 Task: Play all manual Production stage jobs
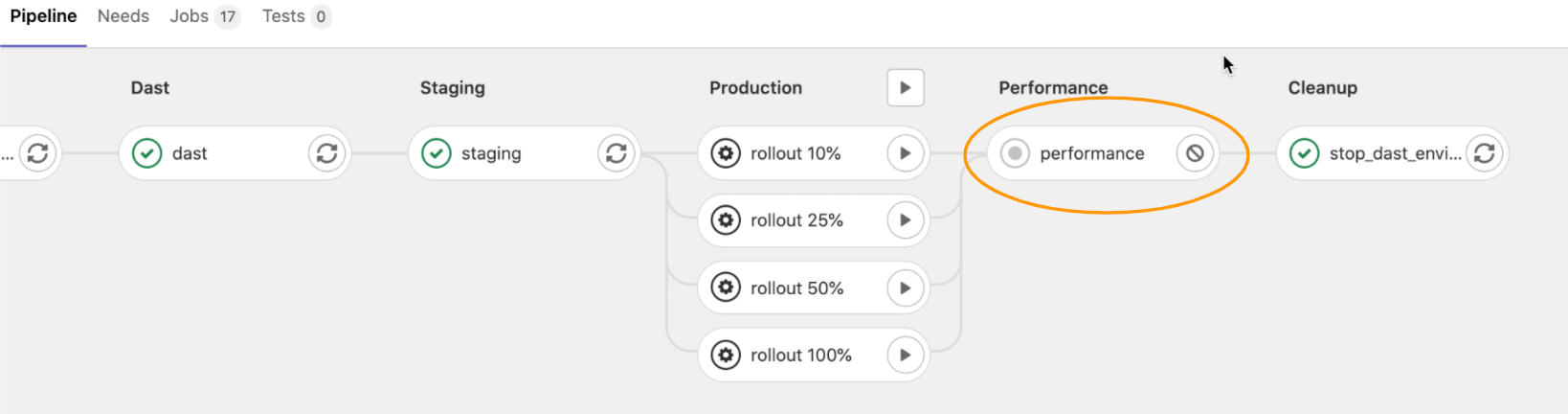pyautogui.click(x=905, y=88)
